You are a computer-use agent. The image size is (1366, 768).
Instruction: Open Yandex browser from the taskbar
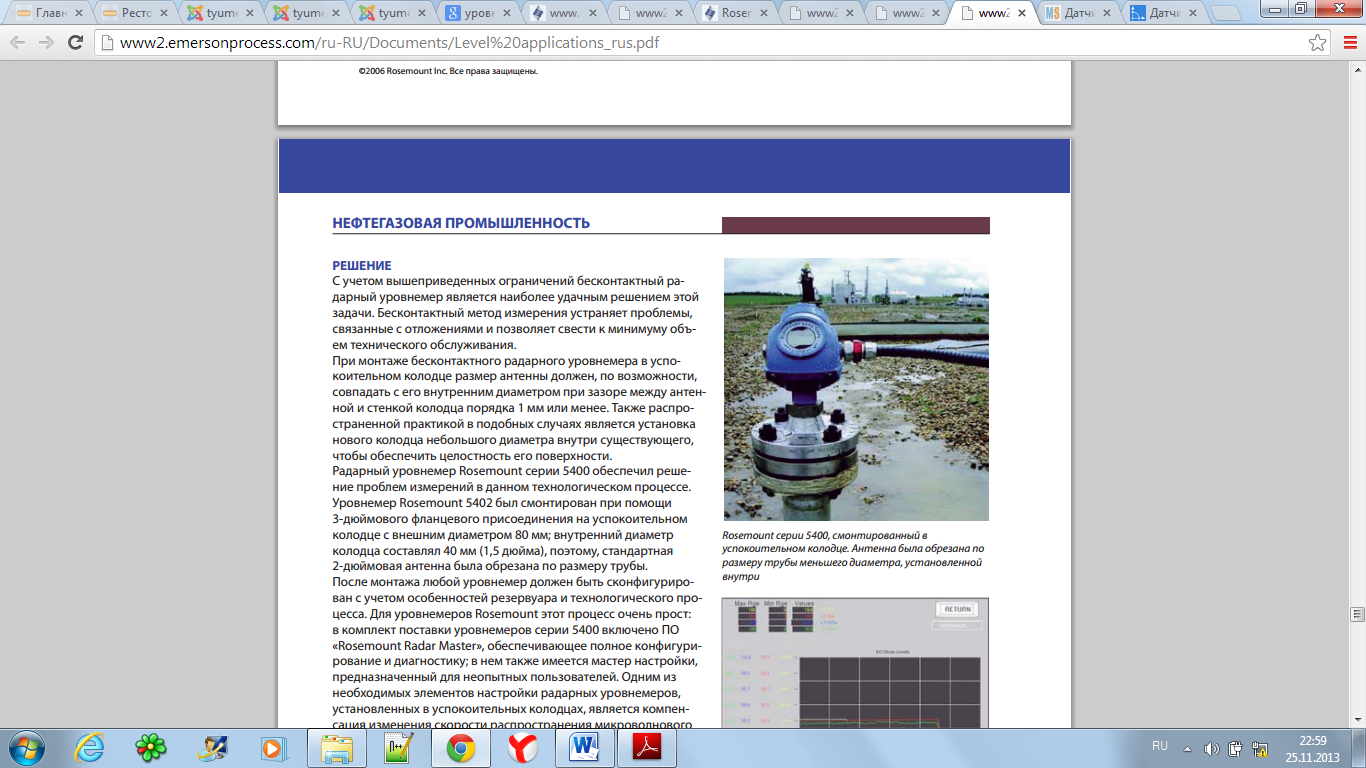[x=523, y=747]
